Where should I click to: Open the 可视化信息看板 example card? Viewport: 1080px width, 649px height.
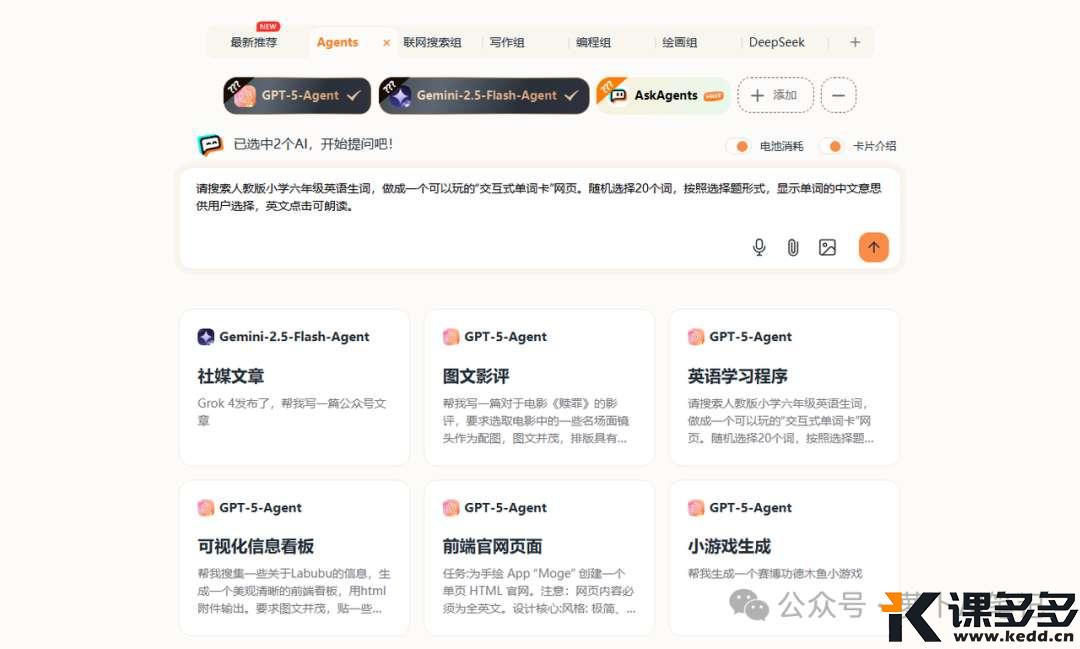click(294, 558)
